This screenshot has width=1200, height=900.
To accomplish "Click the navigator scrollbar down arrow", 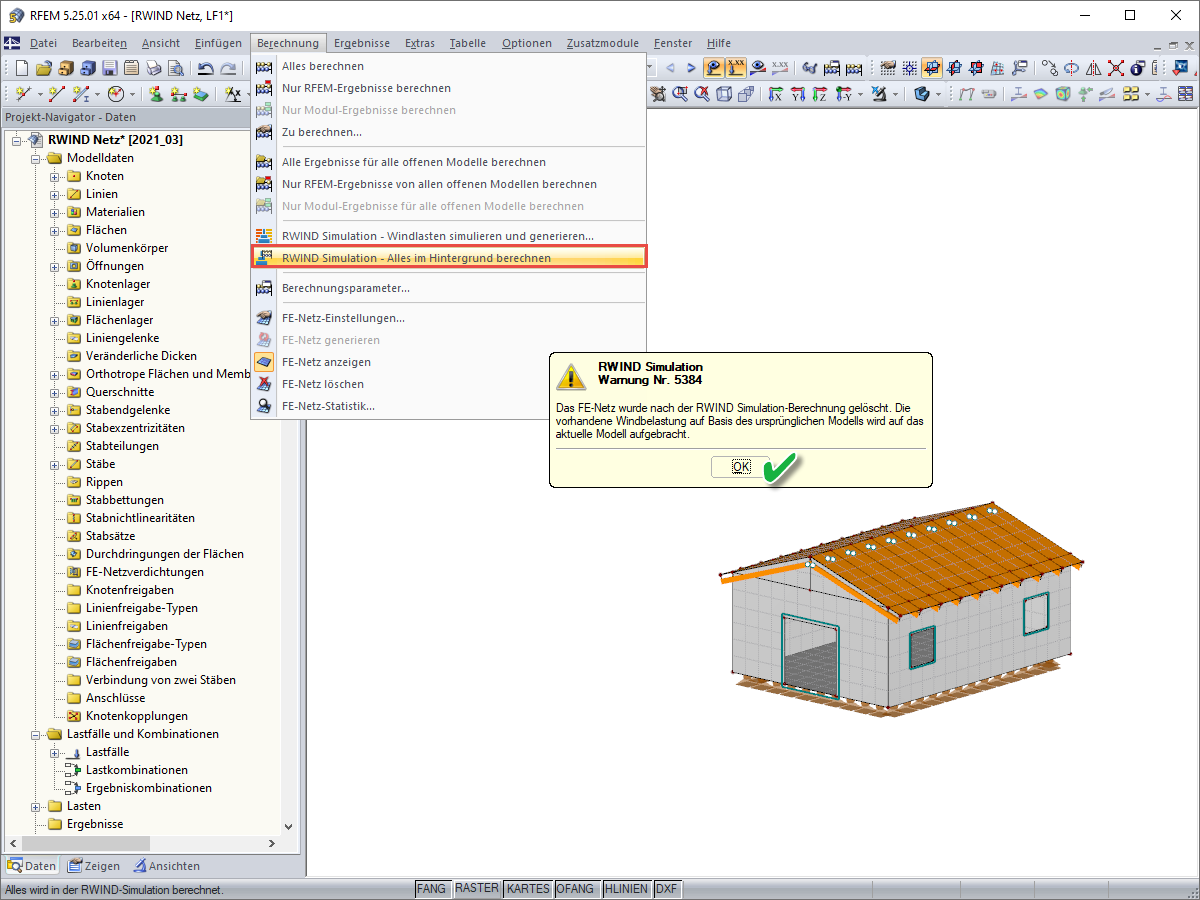I will coord(289,827).
